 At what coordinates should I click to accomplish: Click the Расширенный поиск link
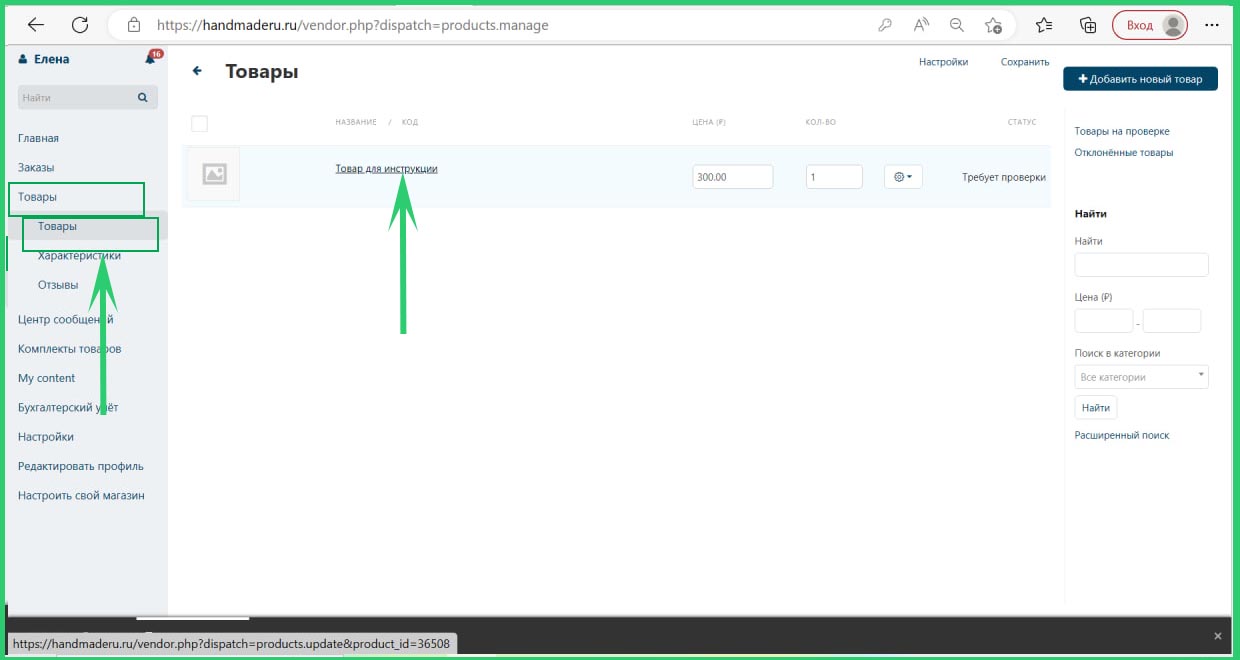click(1121, 435)
